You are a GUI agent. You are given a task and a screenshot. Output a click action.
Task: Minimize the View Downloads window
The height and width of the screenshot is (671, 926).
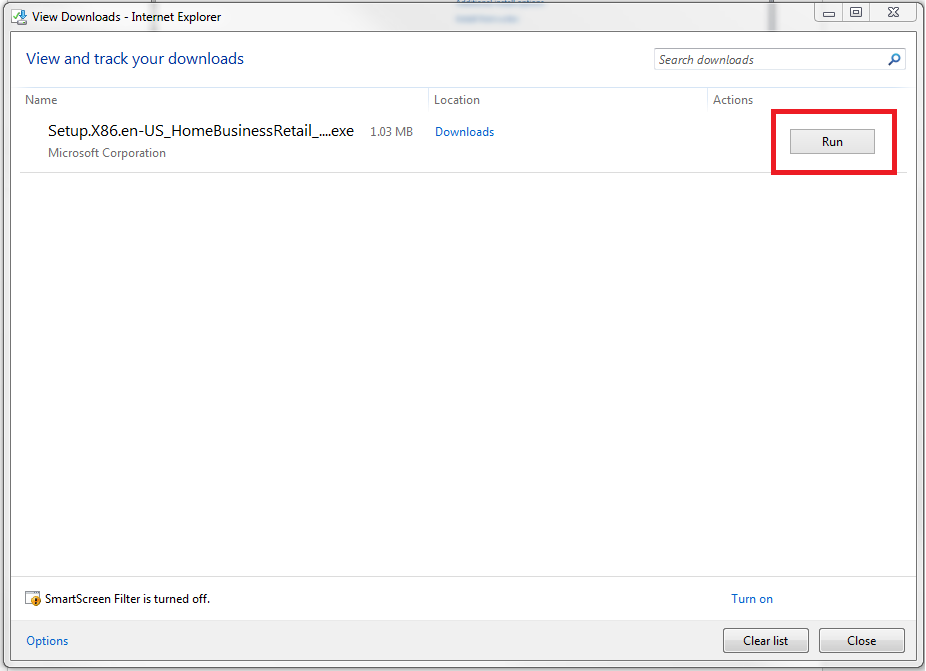pyautogui.click(x=829, y=13)
